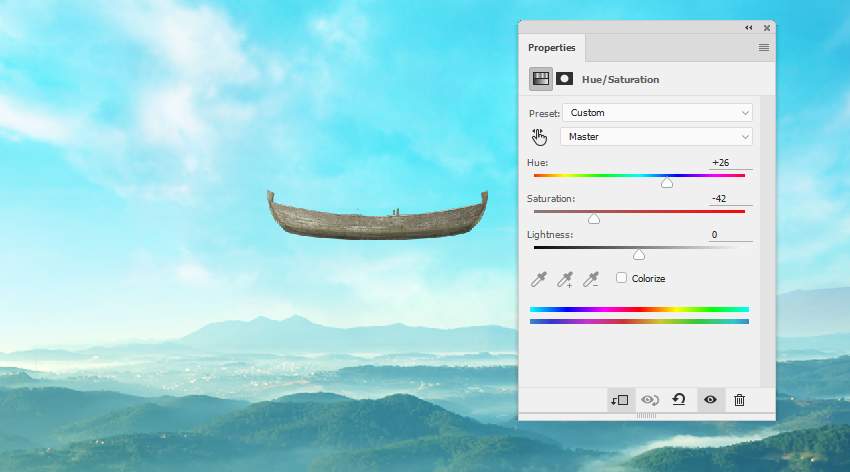Open the Preset dropdown showing Custom
The height and width of the screenshot is (472, 850).
pos(658,113)
